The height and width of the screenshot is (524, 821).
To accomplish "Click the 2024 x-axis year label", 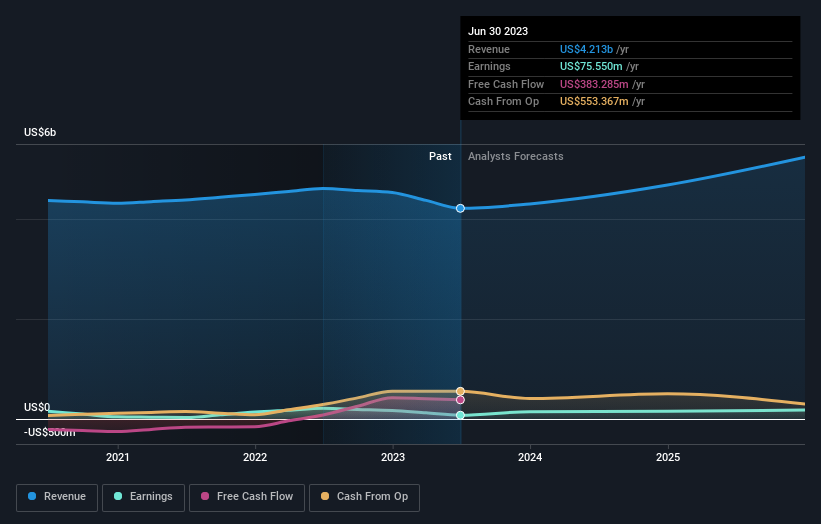I will click(x=530, y=458).
